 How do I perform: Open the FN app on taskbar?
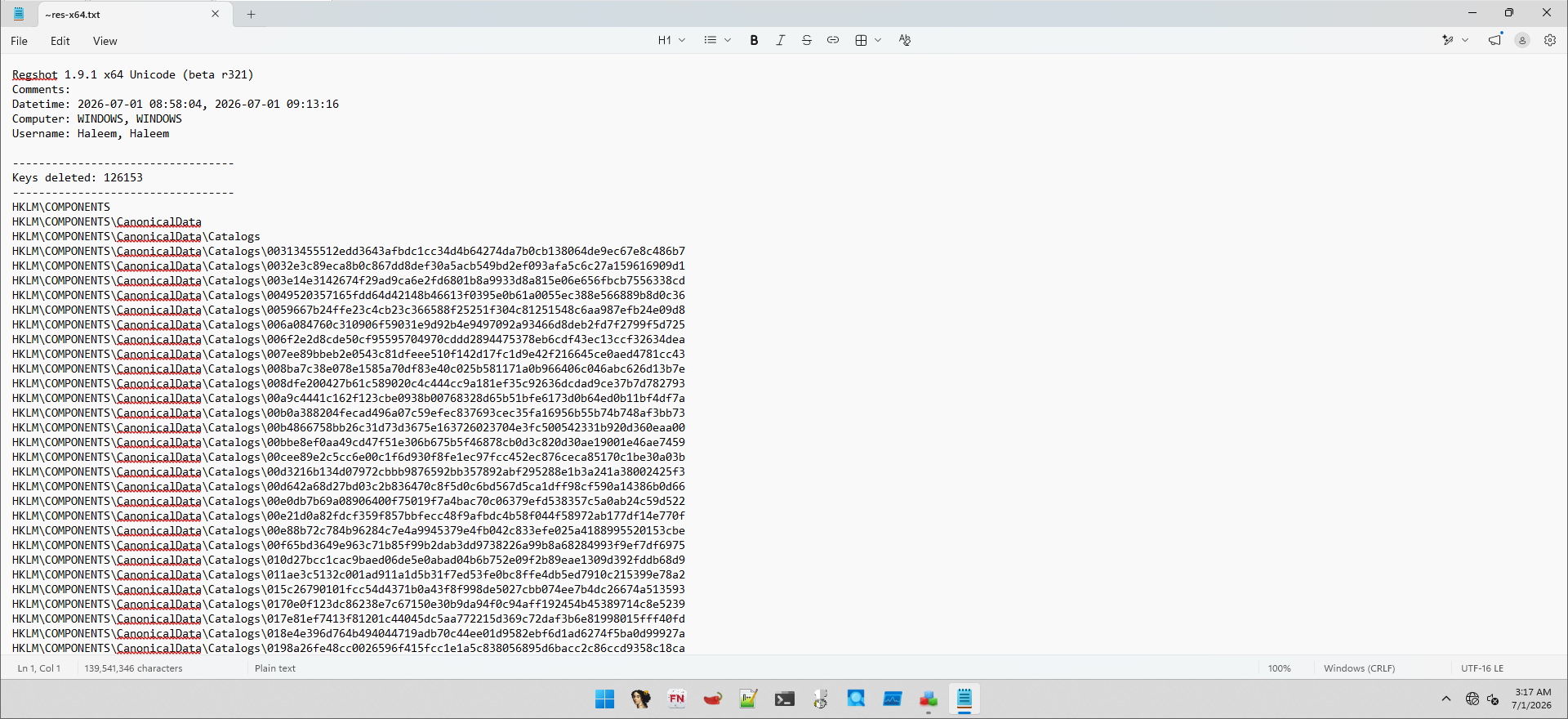tap(676, 699)
